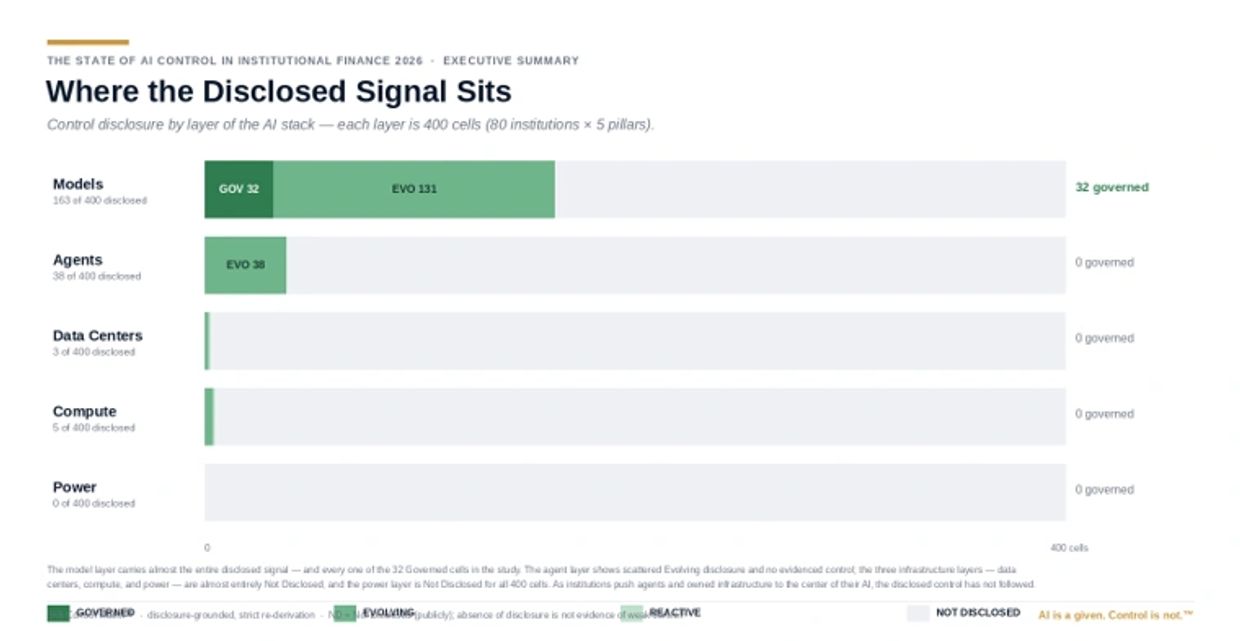The image size is (1240, 641).
Task: Click the GOV 32 dark green bar segment
Action: tap(239, 189)
